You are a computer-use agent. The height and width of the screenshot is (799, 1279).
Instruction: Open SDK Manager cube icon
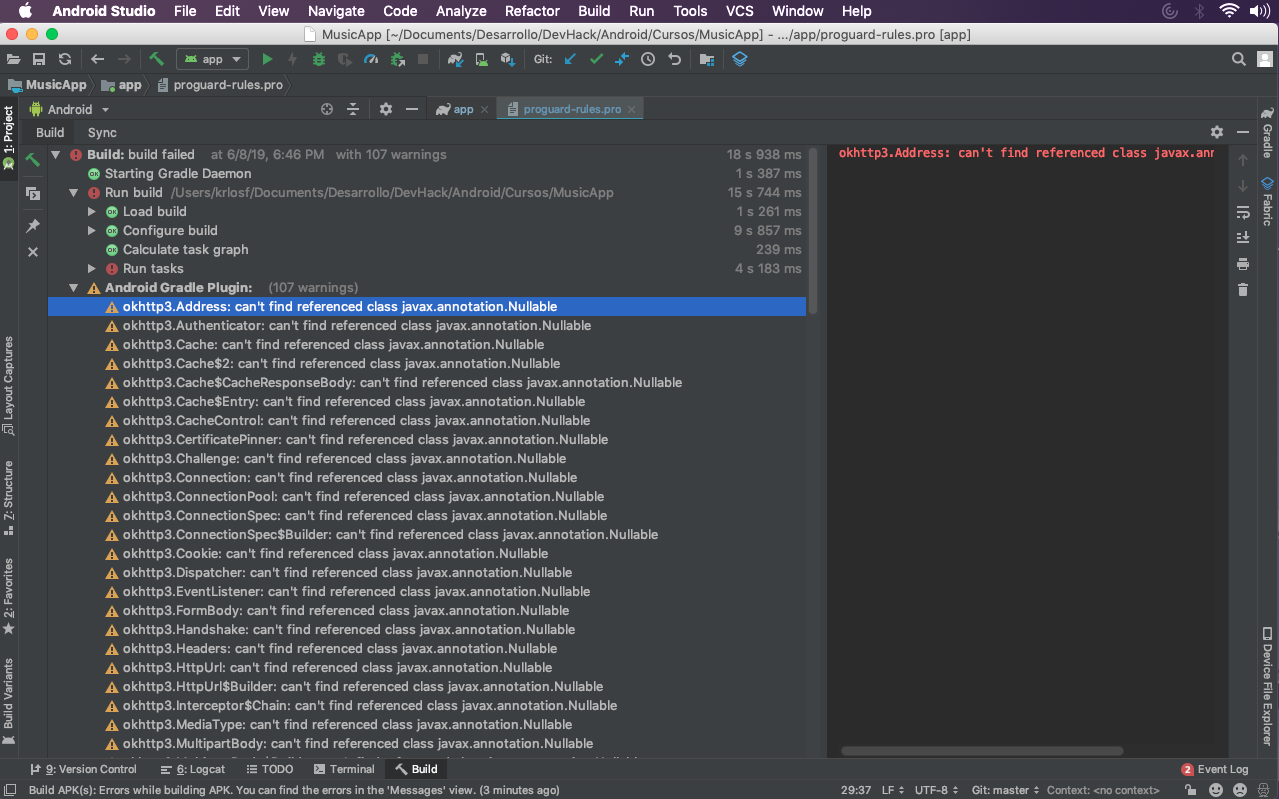coord(508,60)
